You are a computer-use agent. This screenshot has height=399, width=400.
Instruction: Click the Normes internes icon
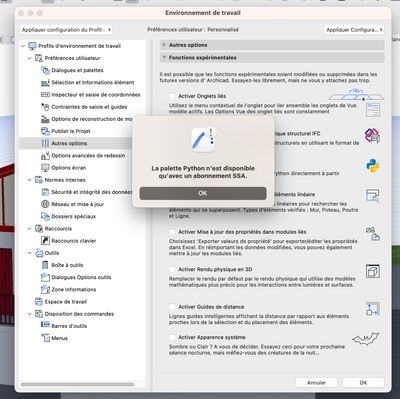39,180
